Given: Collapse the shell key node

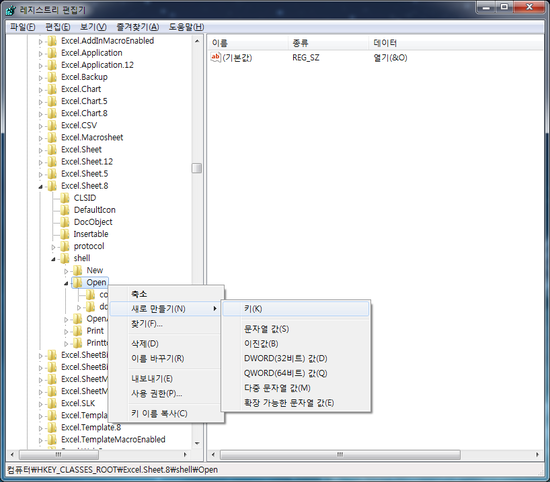Looking at the screenshot, I should coord(53,259).
